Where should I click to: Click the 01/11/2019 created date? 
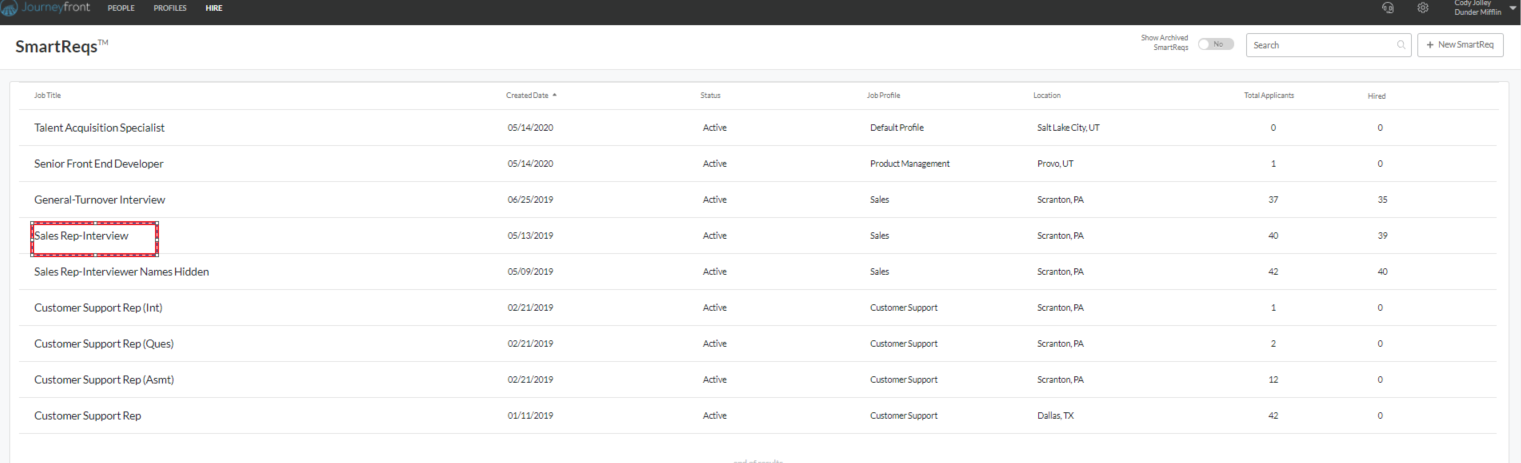pos(530,416)
